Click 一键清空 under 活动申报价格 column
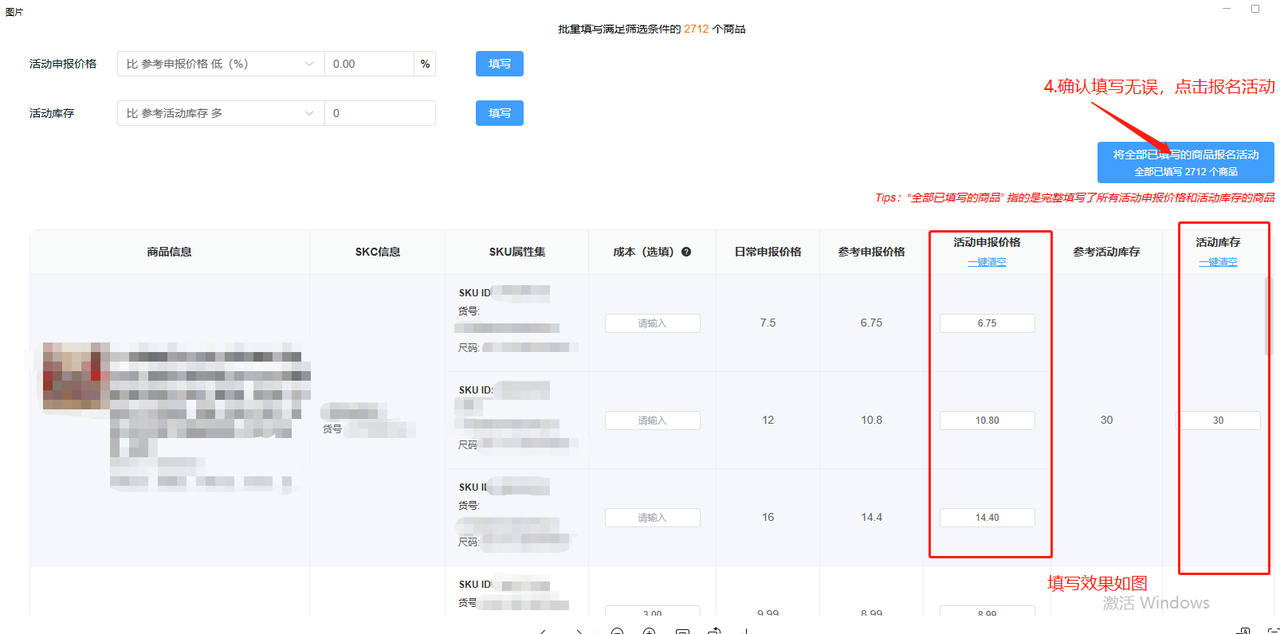The width and height of the screenshot is (1280, 634). 987,262
